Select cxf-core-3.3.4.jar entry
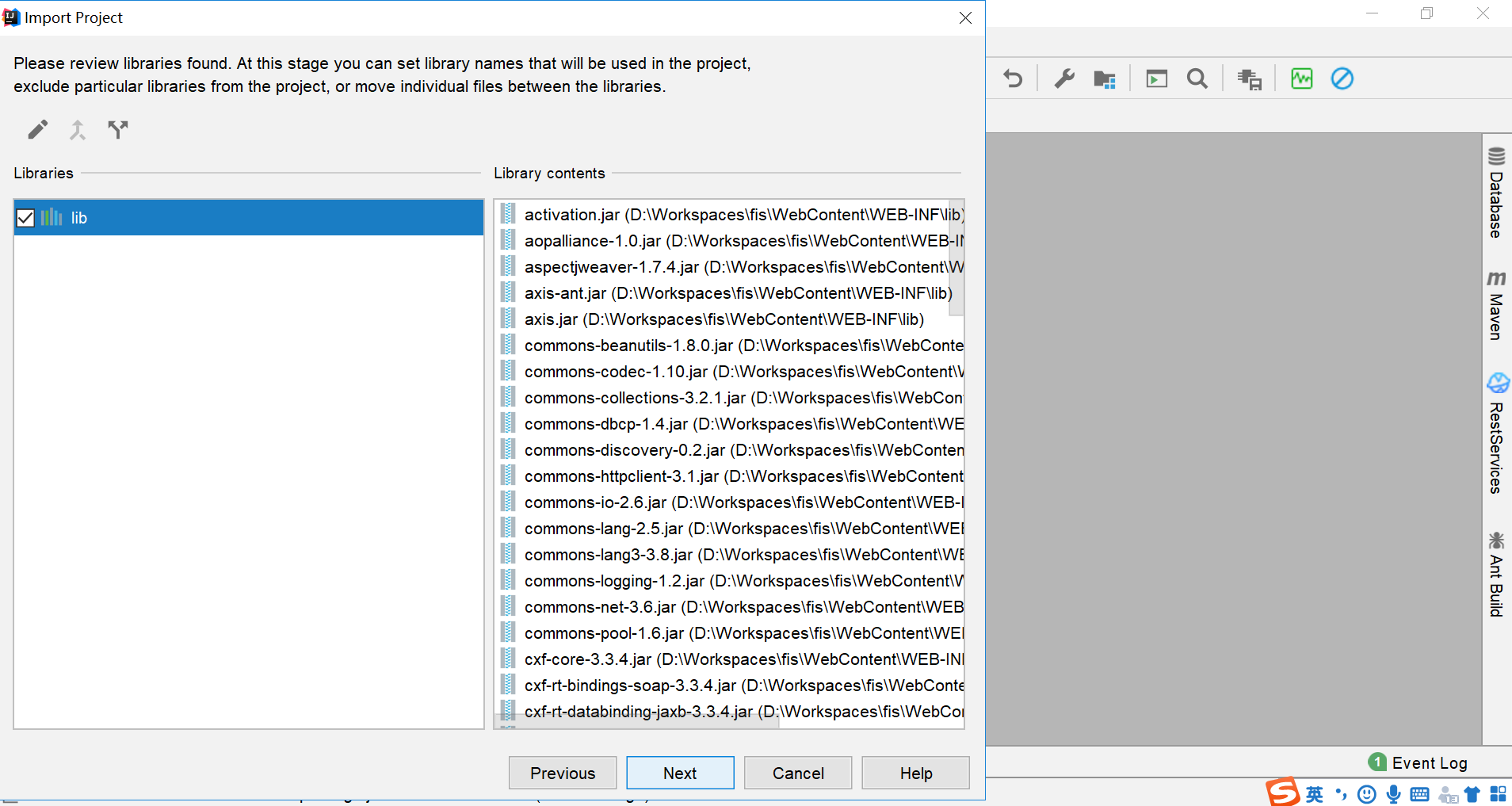Screen dimensions: 1512x806 (731, 659)
